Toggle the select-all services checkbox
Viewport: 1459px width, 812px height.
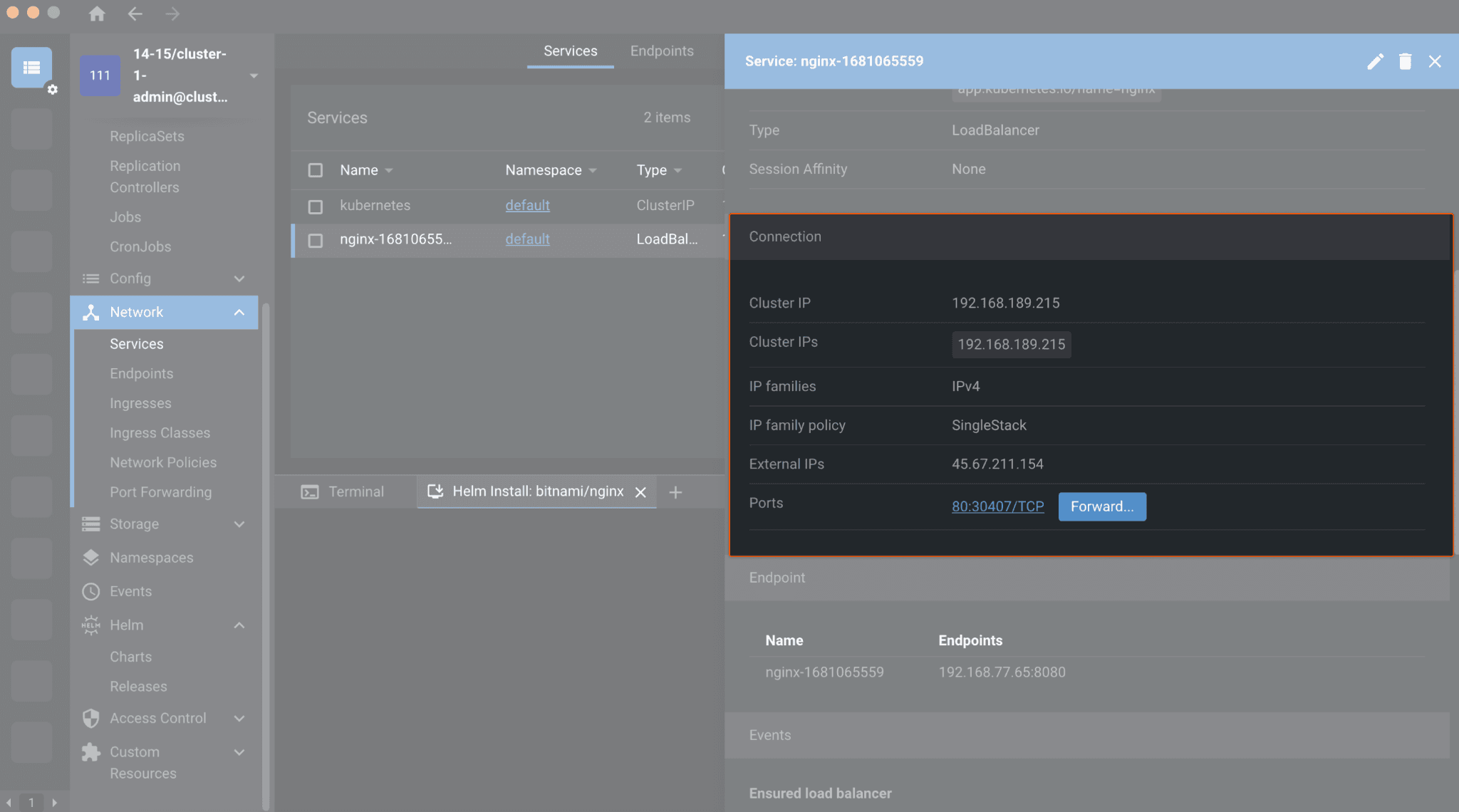pos(316,170)
